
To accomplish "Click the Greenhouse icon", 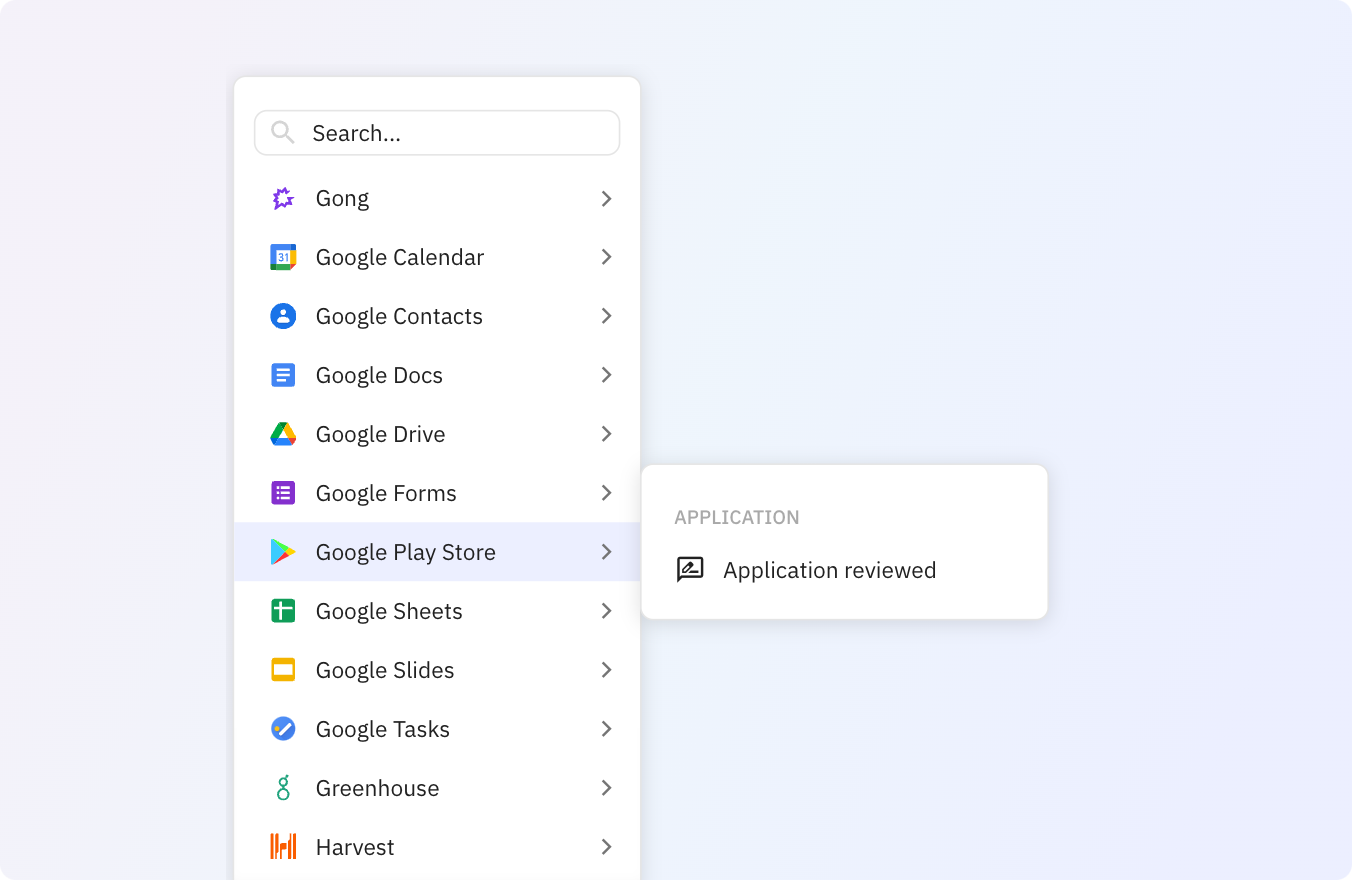I will (x=283, y=788).
